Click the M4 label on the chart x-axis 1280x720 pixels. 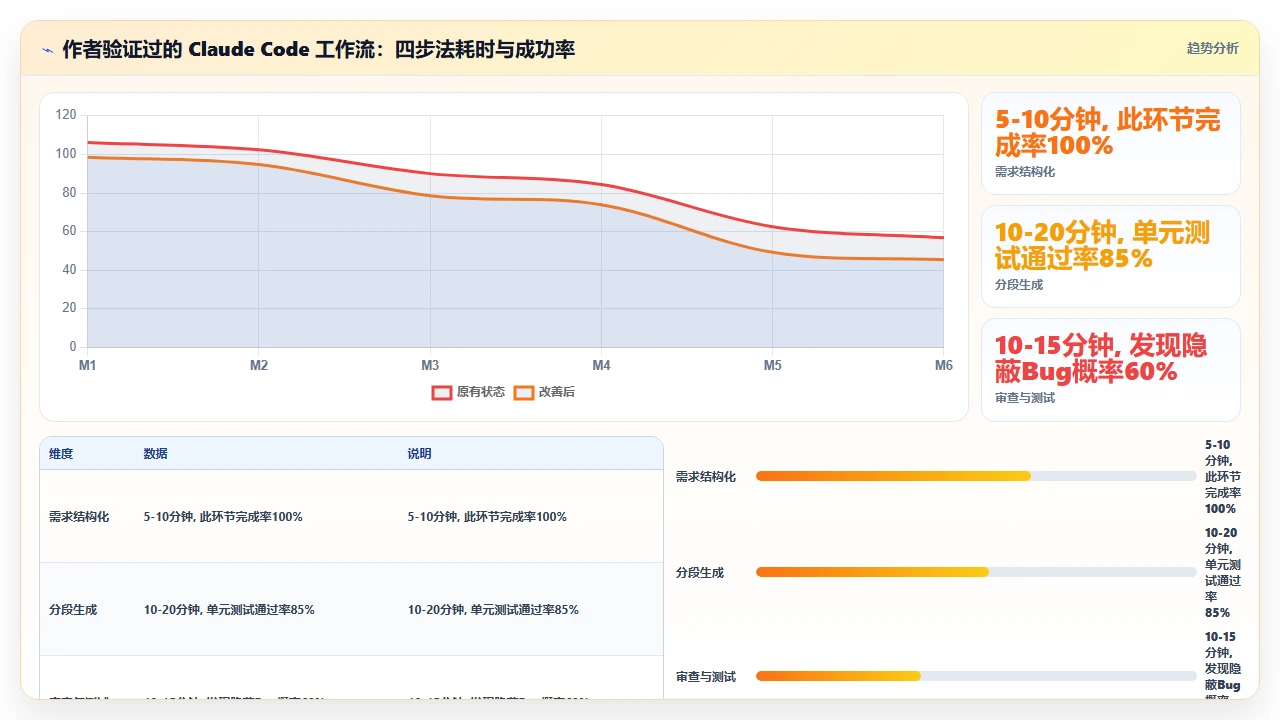coord(601,366)
